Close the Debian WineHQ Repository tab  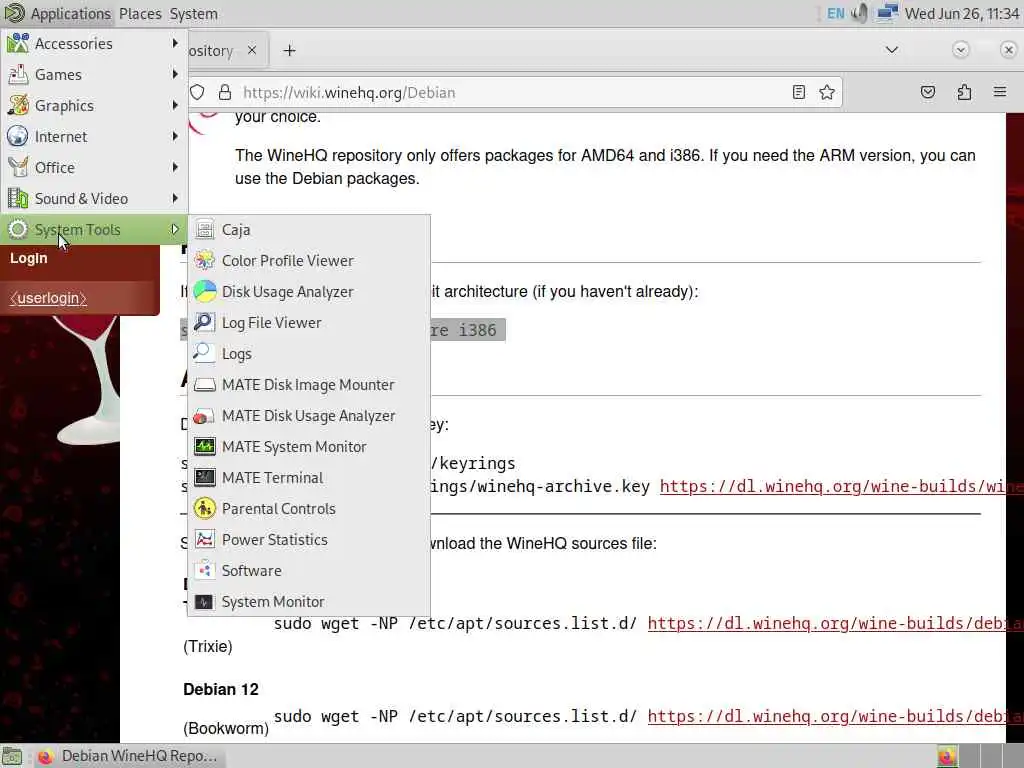pyautogui.click(x=252, y=50)
